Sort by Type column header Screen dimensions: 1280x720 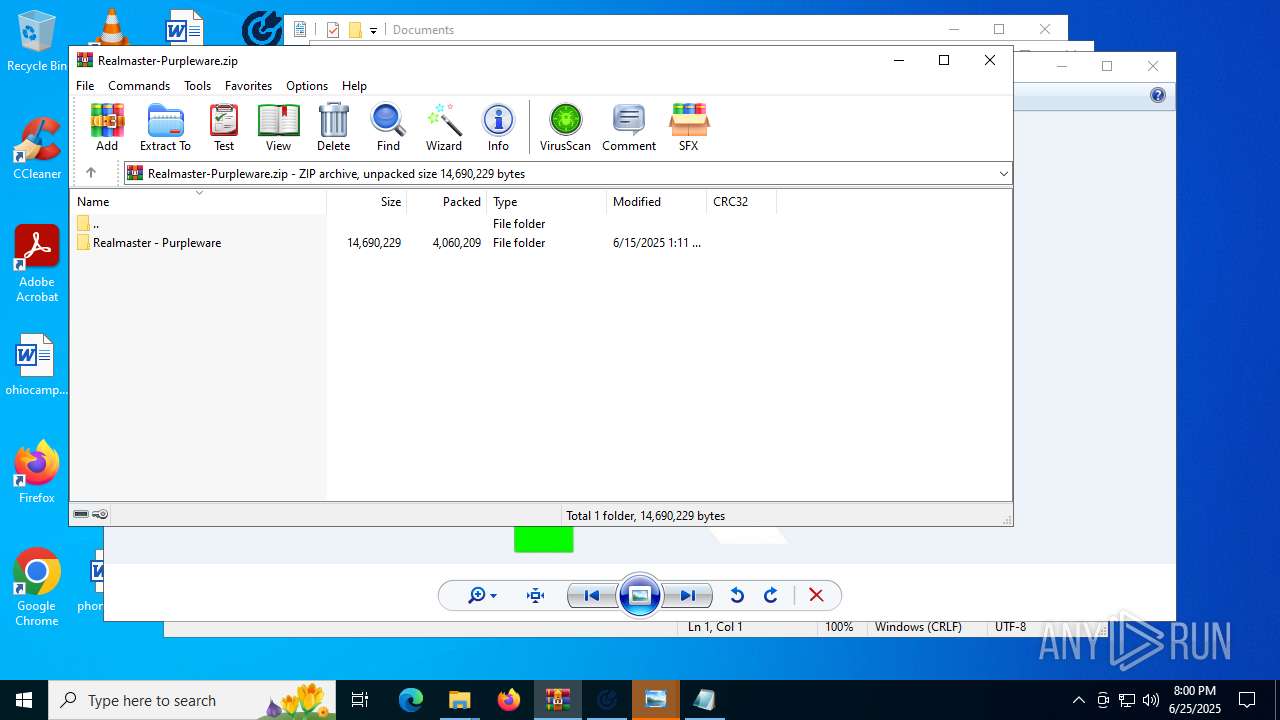tap(547, 202)
